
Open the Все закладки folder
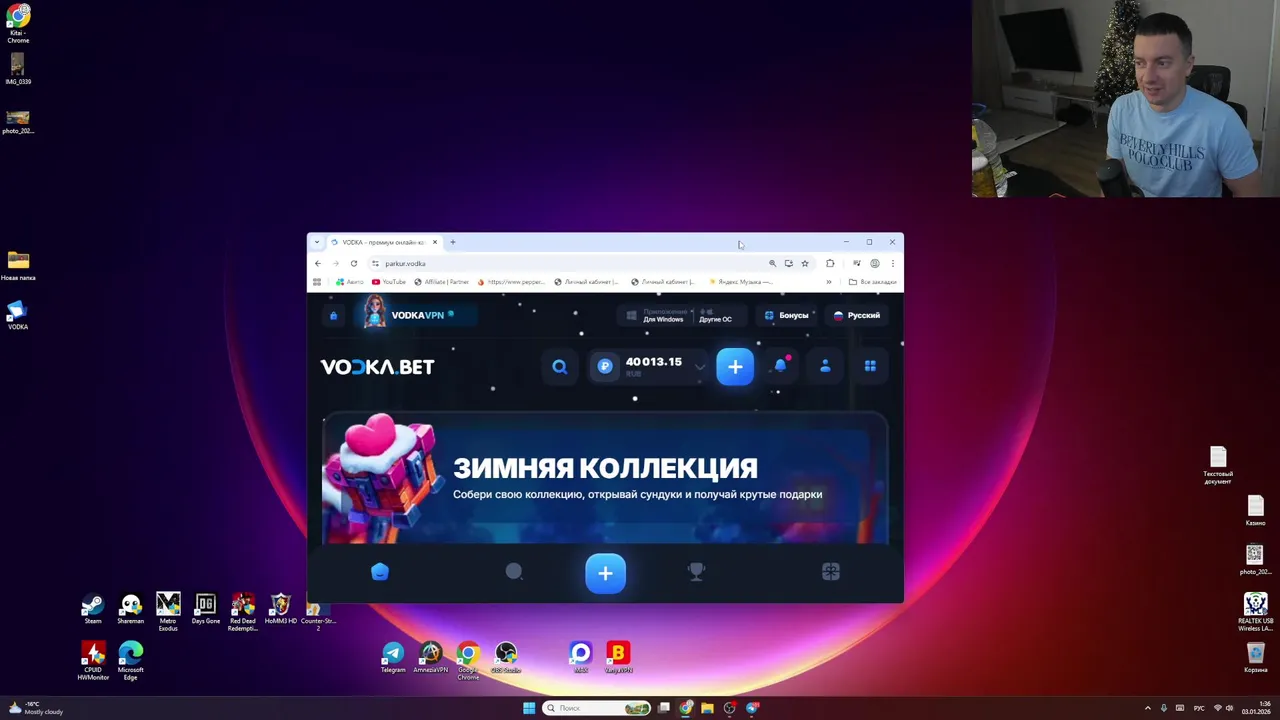point(872,282)
